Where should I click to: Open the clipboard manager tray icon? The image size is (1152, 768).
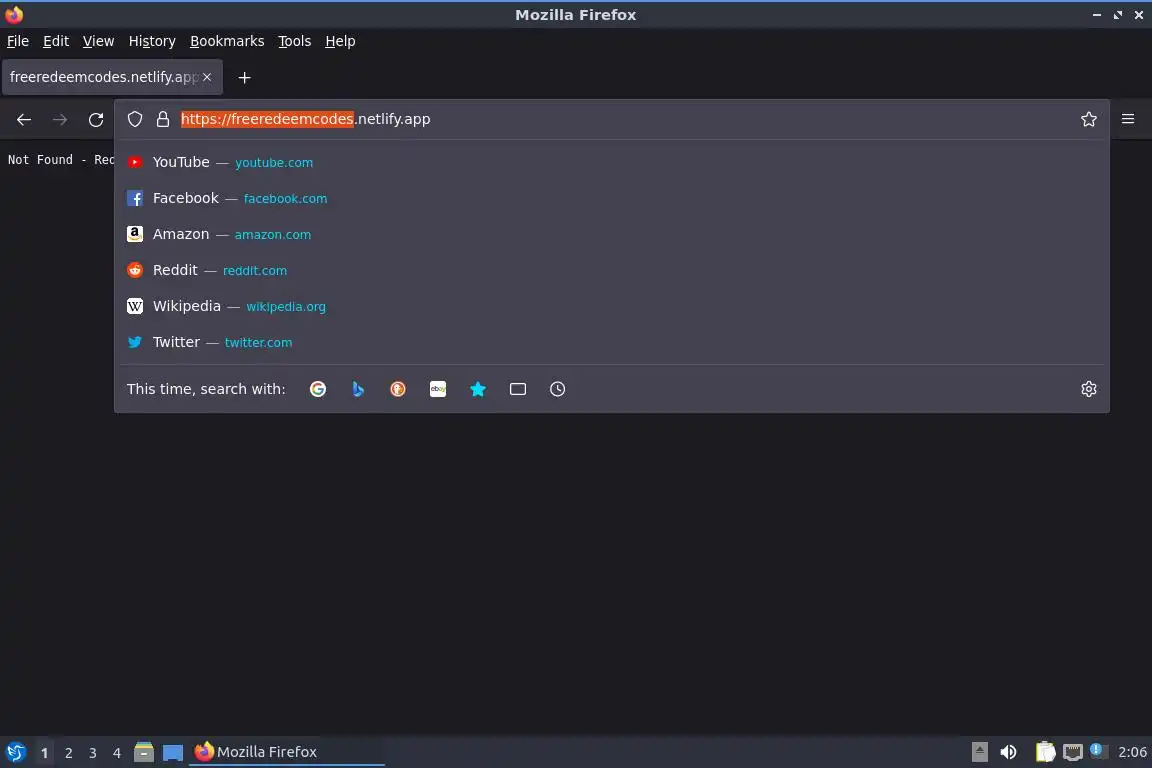pyautogui.click(x=1045, y=752)
